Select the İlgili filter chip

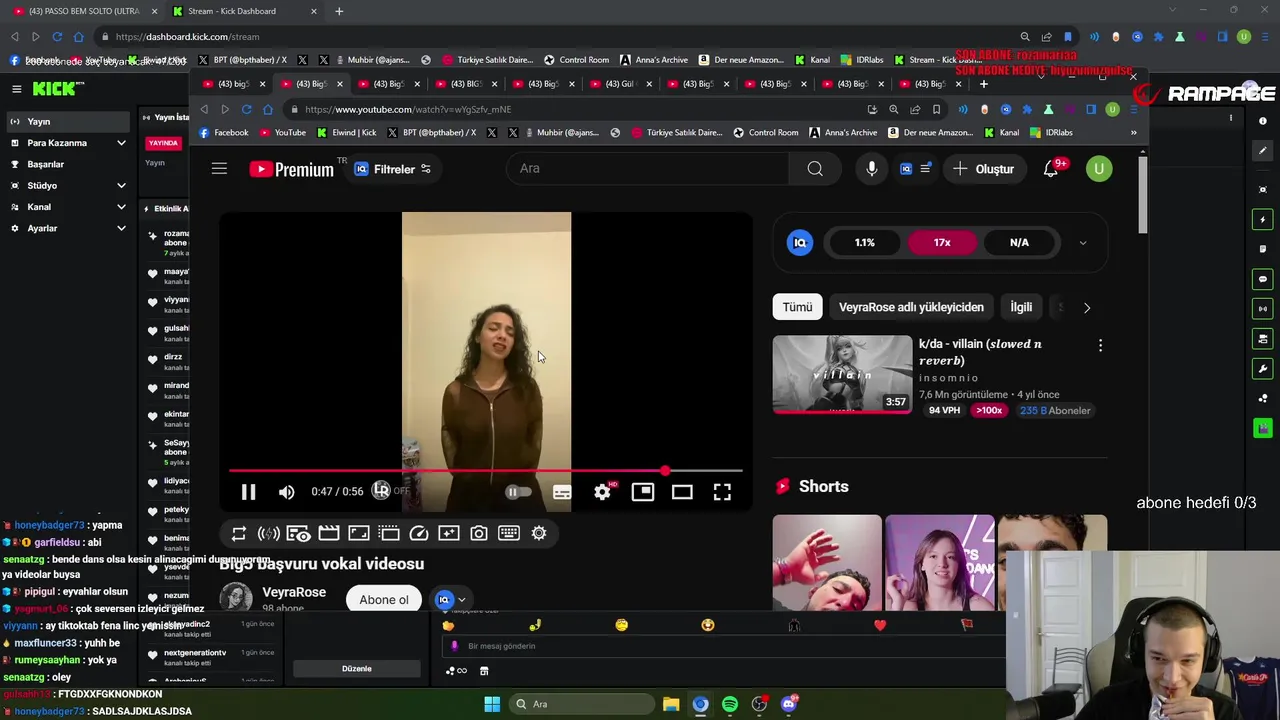coord(1021,307)
